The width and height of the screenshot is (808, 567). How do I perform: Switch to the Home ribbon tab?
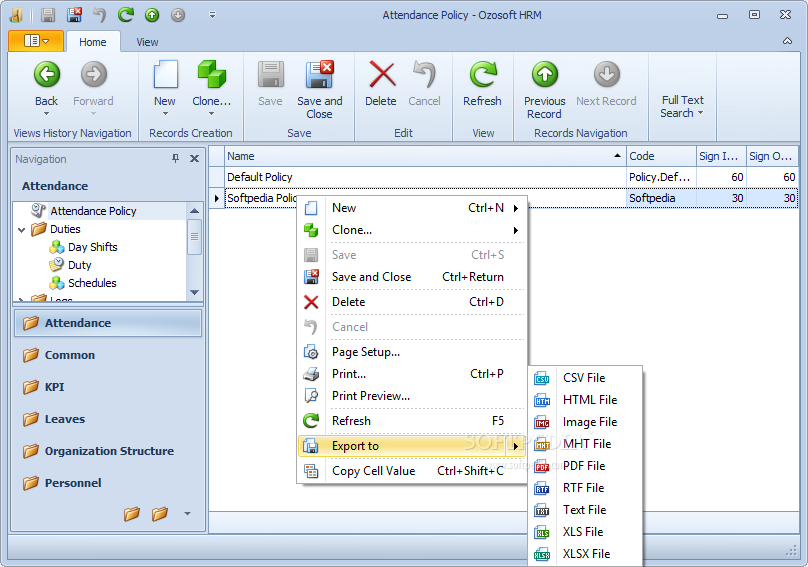(x=93, y=42)
